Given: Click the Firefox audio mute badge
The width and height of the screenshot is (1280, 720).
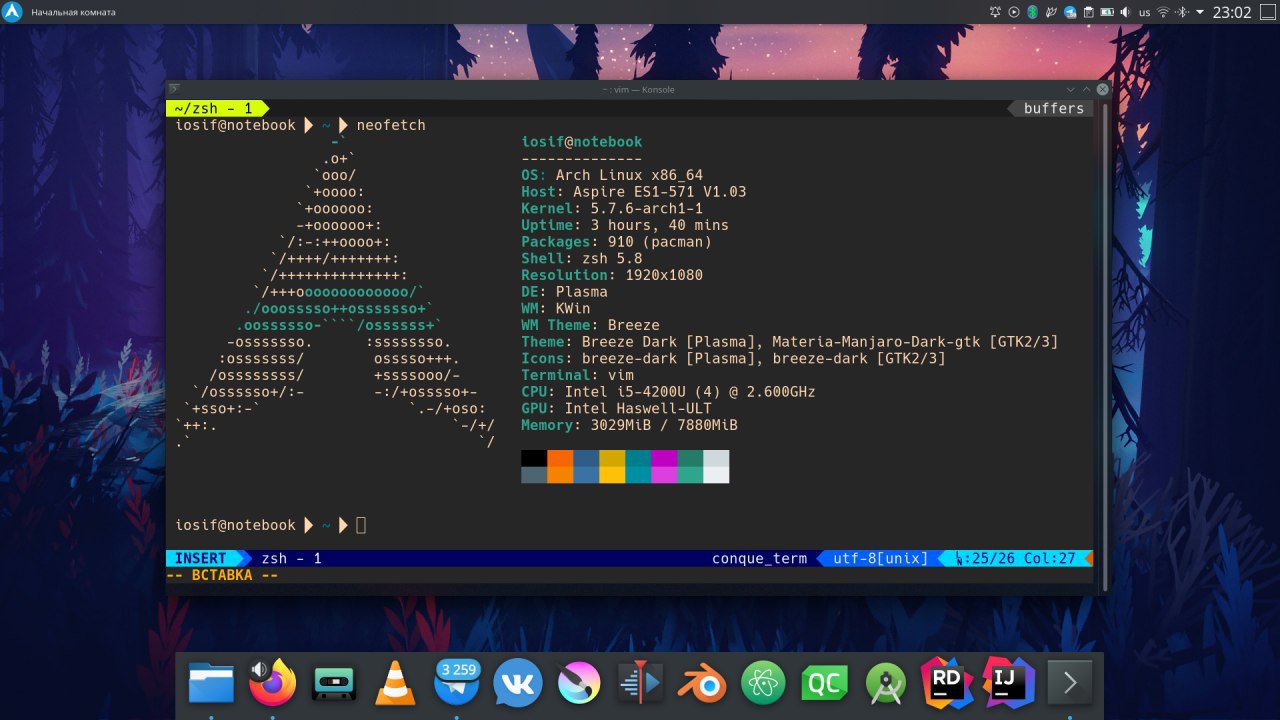Looking at the screenshot, I should point(259,669).
